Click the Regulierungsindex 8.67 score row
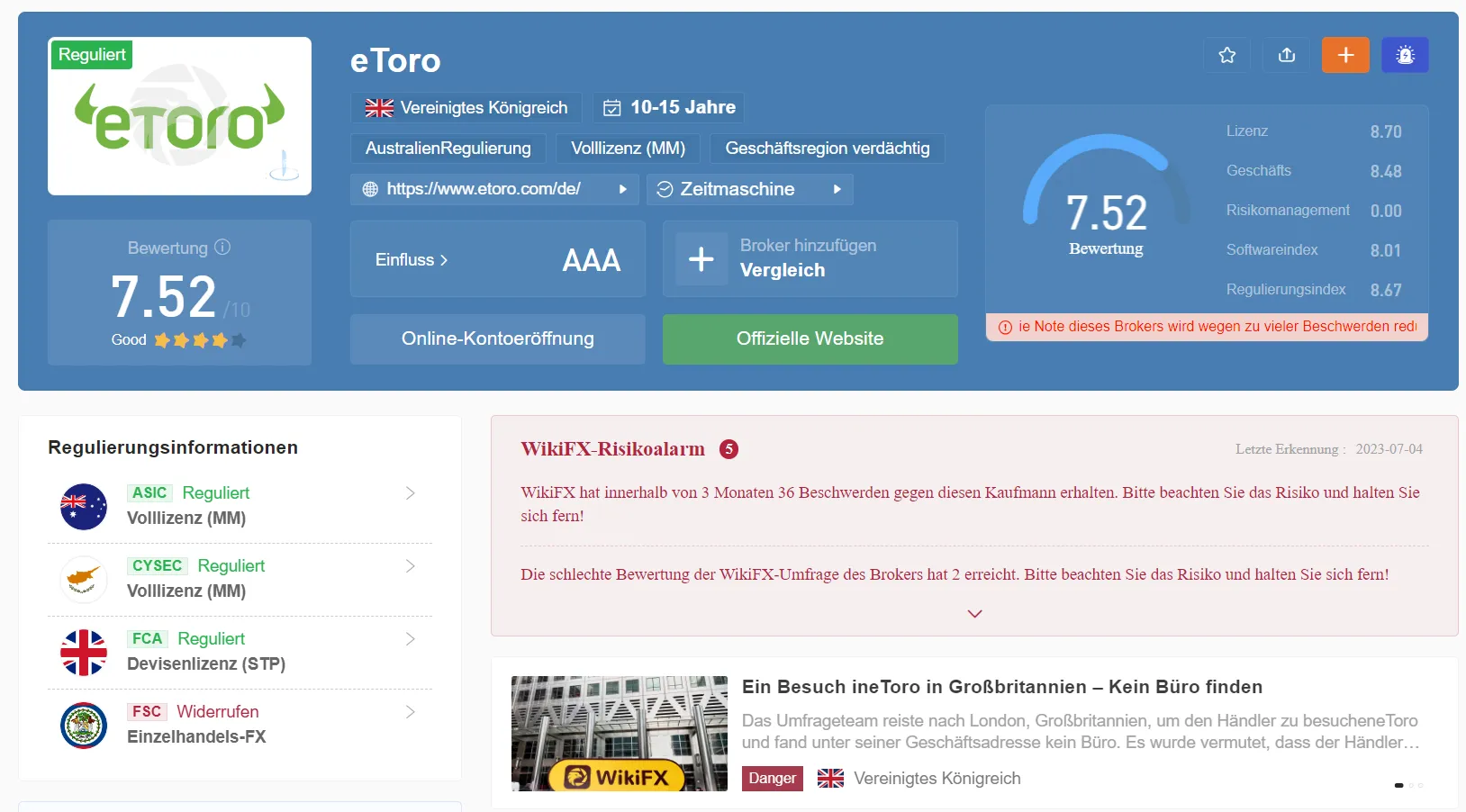The width and height of the screenshot is (1466, 812). pyautogui.click(x=1314, y=290)
